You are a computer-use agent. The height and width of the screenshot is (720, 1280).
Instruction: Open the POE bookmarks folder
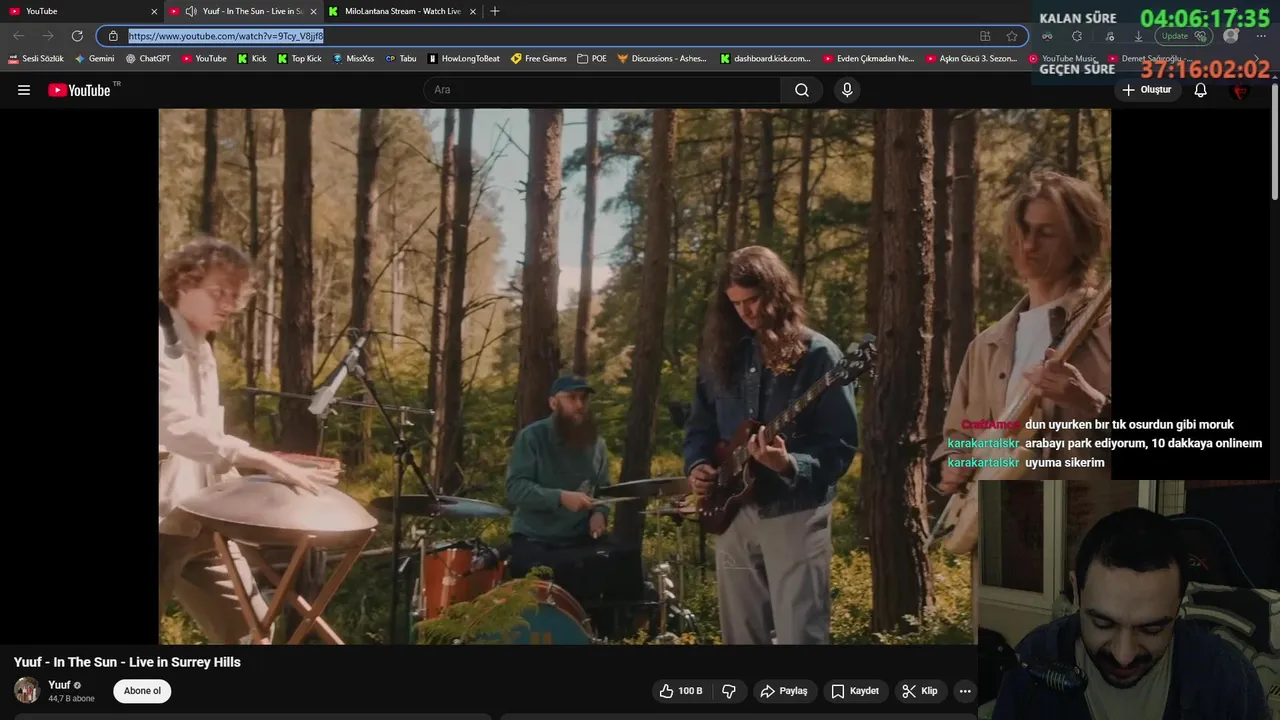(592, 59)
